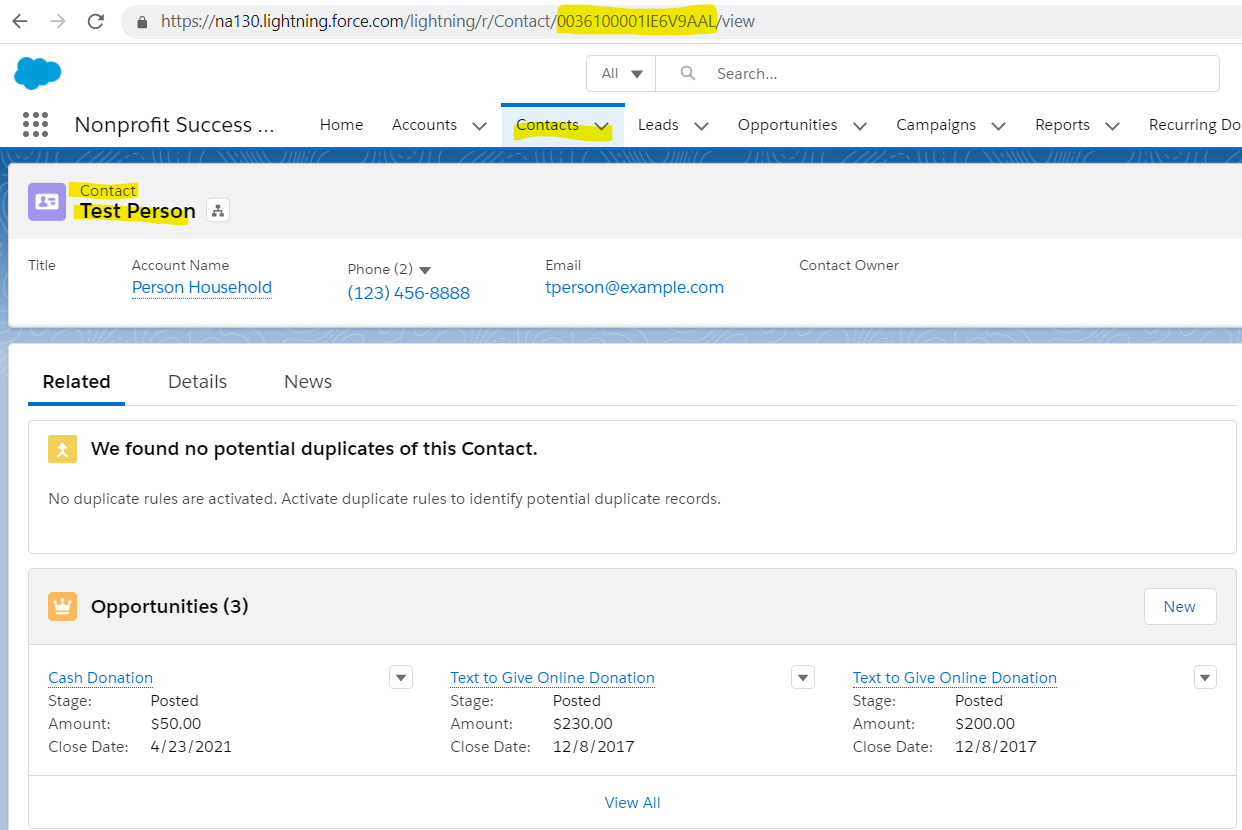The image size is (1242, 830).
Task: Open actions menu for $230.00 donation
Action: coord(803,677)
